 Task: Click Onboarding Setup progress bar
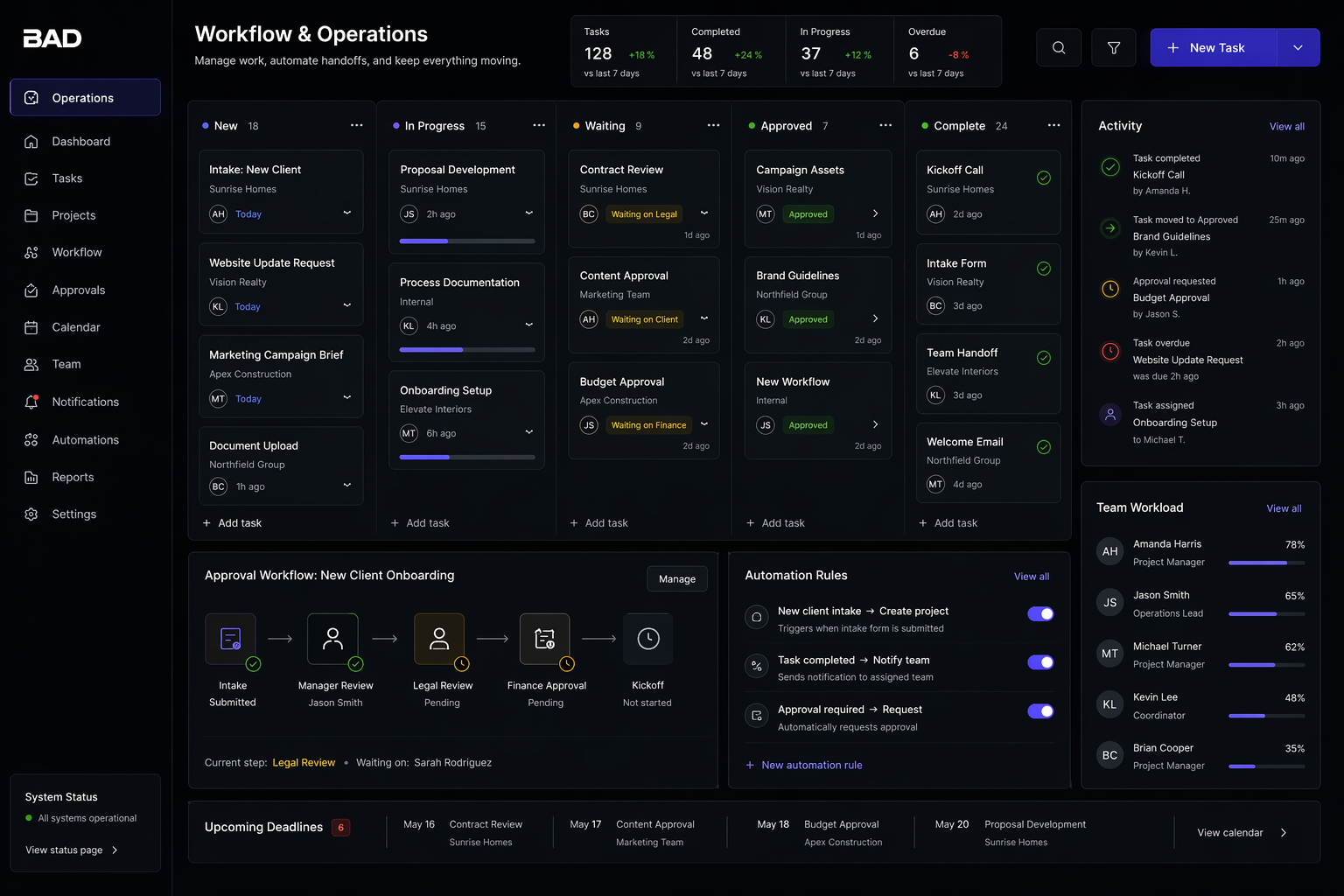pyautogui.click(x=467, y=457)
